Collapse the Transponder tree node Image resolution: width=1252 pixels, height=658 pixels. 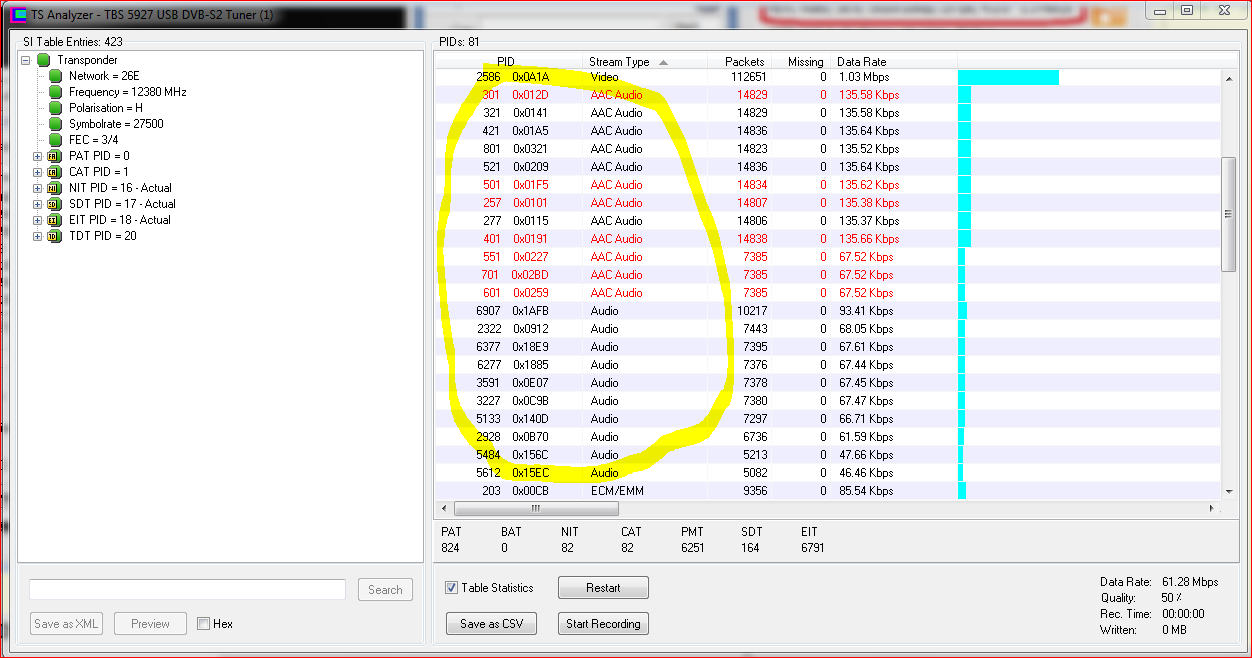coord(26,60)
